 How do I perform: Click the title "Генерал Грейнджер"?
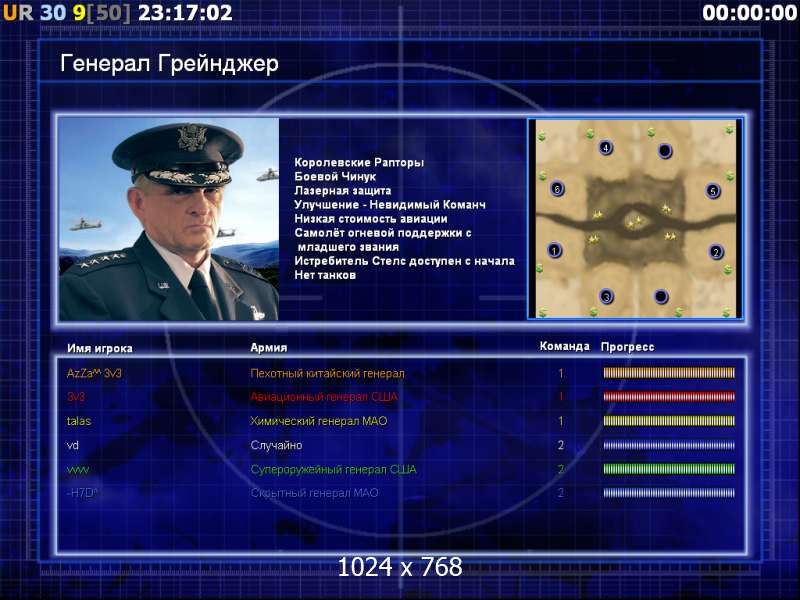click(x=169, y=64)
